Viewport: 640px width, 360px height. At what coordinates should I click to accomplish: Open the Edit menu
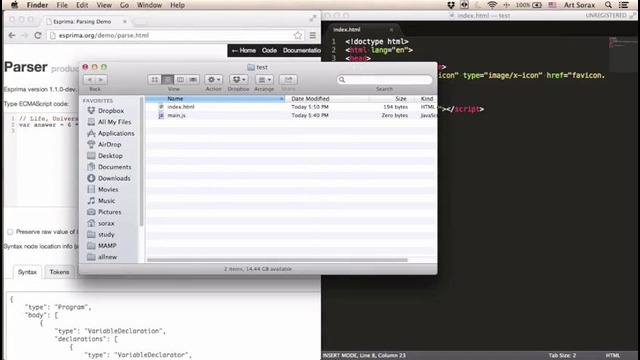click(x=82, y=5)
